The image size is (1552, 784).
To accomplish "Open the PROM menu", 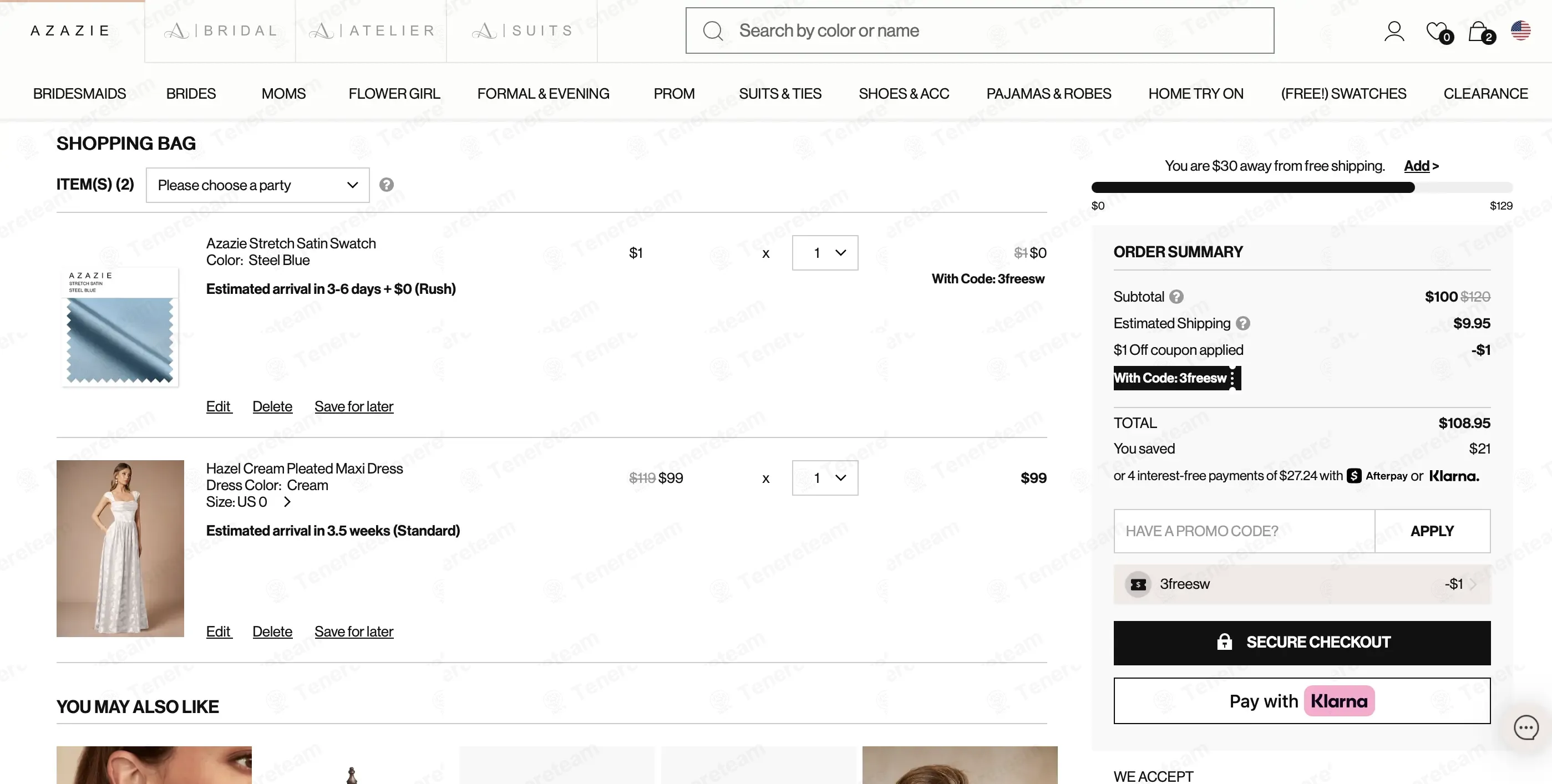I will (x=674, y=93).
